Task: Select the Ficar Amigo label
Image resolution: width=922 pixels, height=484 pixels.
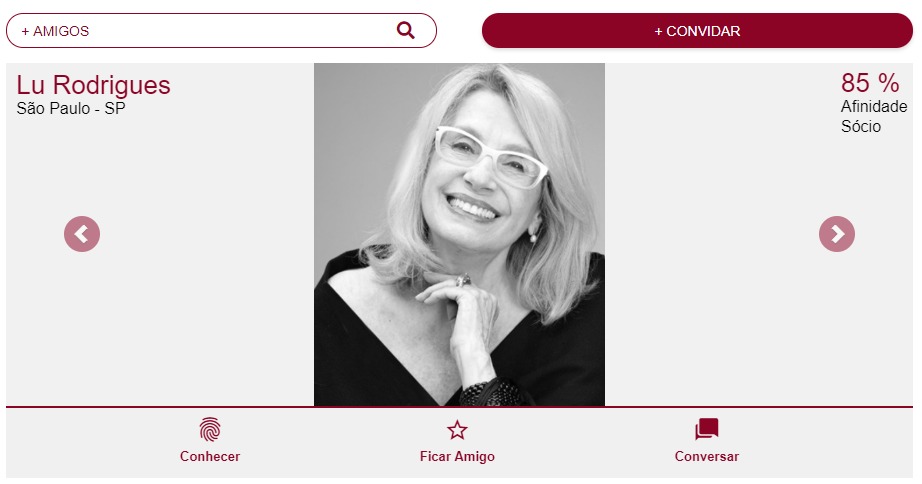Action: click(457, 456)
